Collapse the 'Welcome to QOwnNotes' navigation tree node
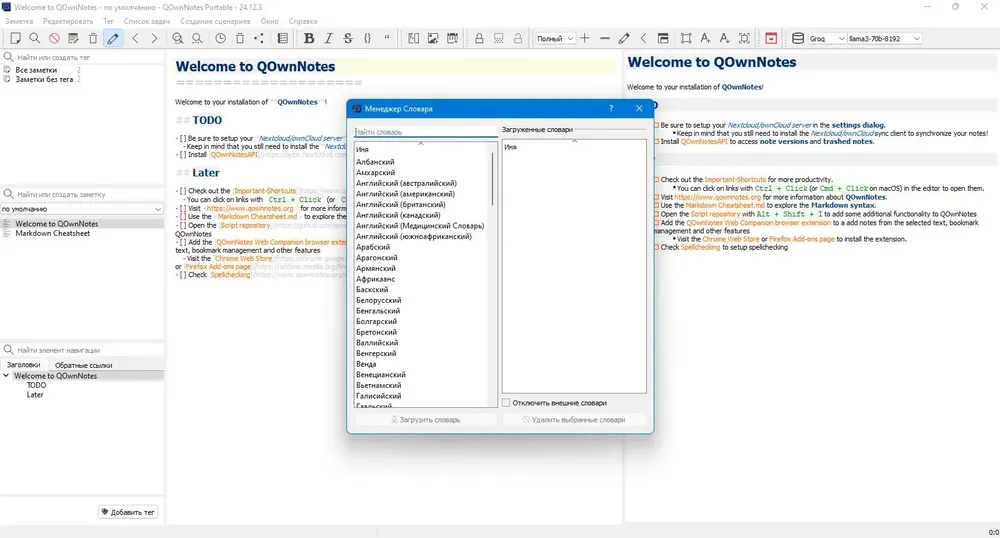The width and height of the screenshot is (1000, 538). point(6,376)
